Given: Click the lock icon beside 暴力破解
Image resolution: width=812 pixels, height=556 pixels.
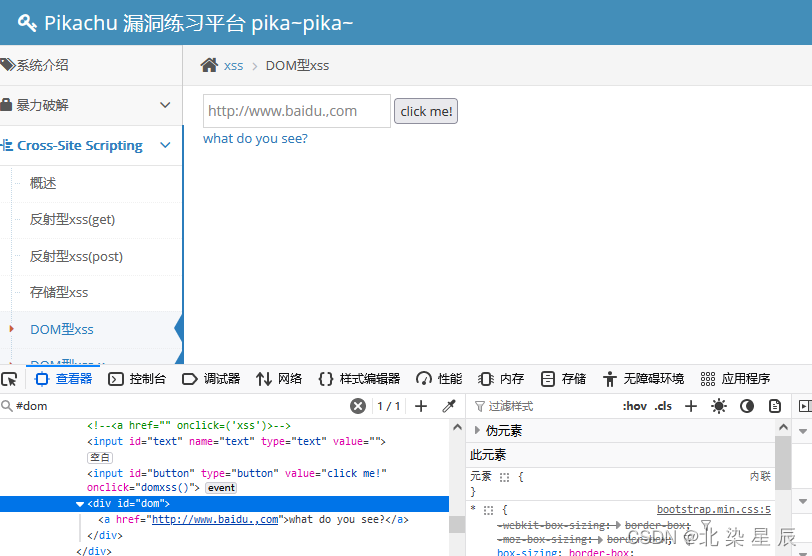Looking at the screenshot, I should click(x=6, y=105).
